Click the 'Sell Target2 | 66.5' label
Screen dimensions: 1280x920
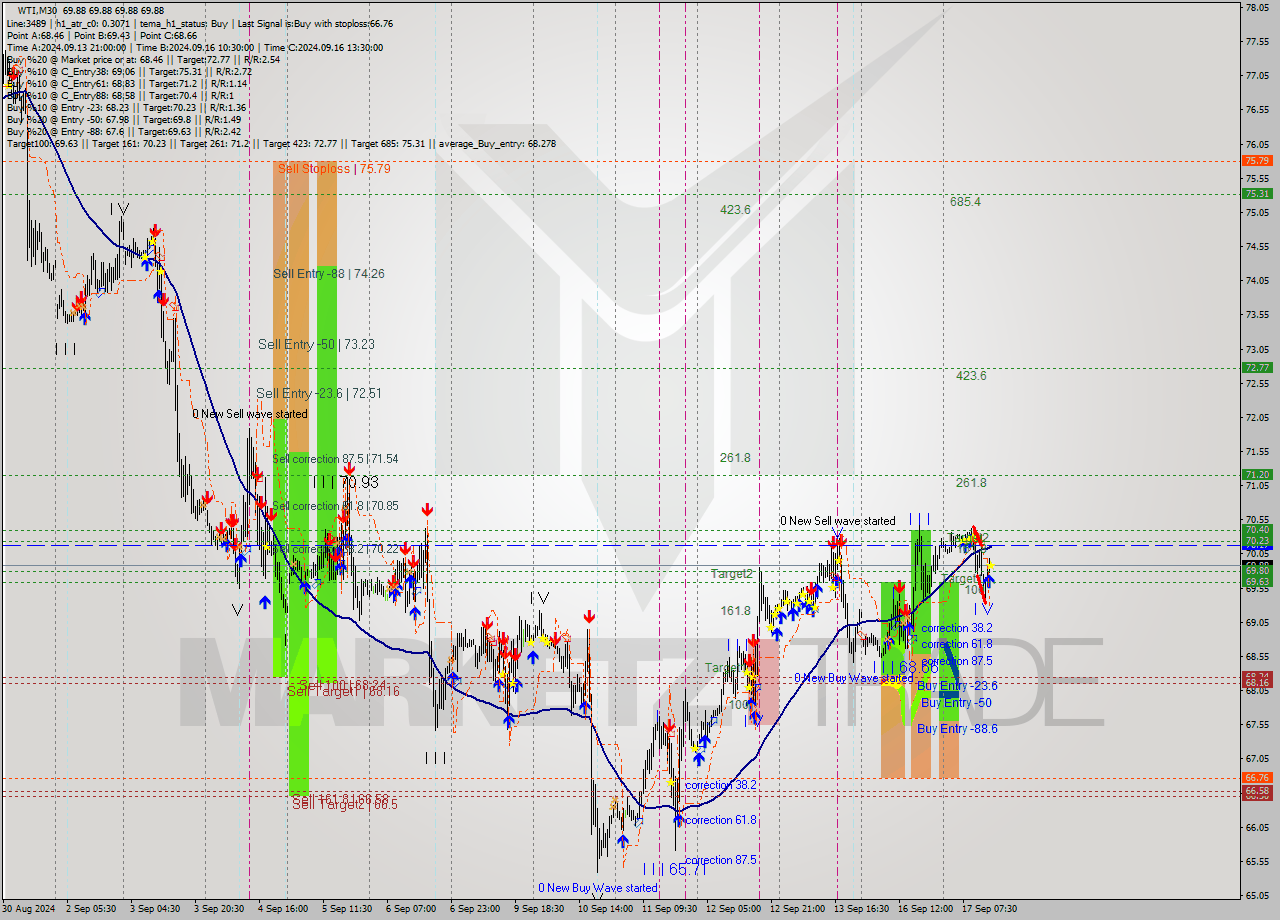click(345, 804)
